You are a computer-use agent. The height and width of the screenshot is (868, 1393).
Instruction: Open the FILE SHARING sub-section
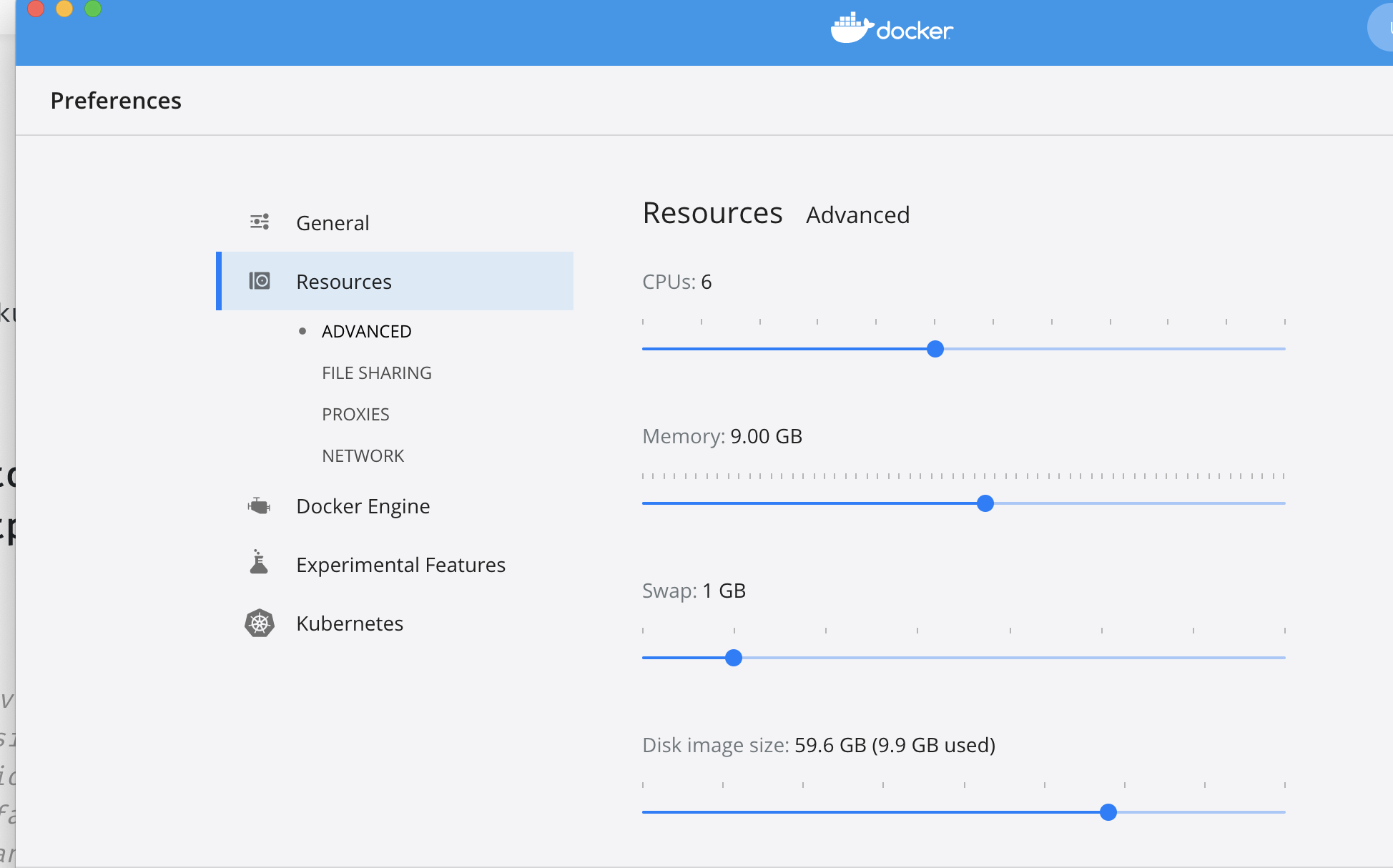[x=376, y=373]
